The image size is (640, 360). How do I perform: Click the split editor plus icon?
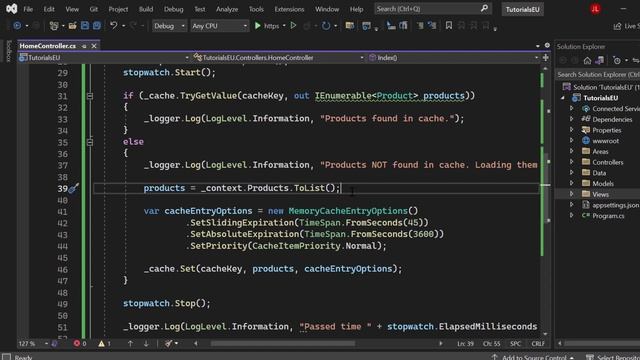tap(546, 58)
